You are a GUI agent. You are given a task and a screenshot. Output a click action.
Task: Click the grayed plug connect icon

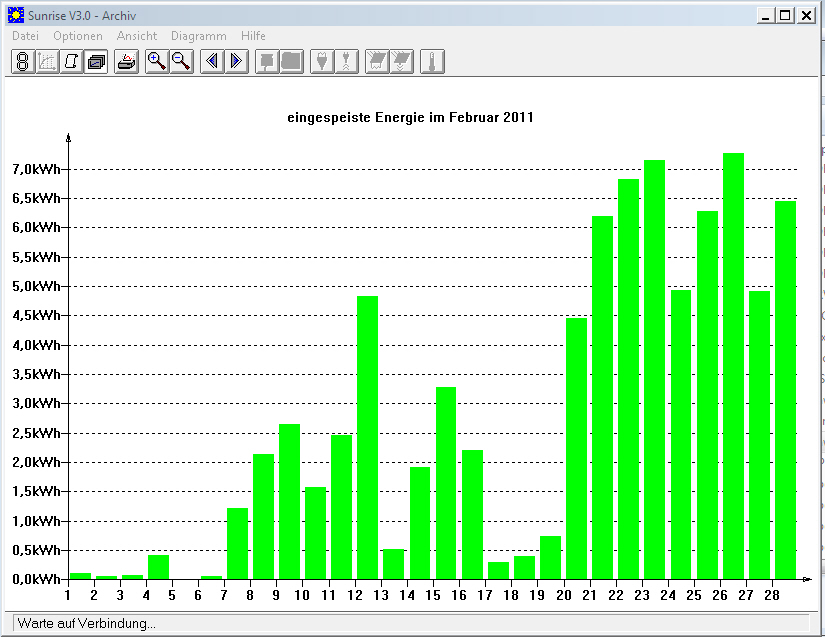pos(322,62)
